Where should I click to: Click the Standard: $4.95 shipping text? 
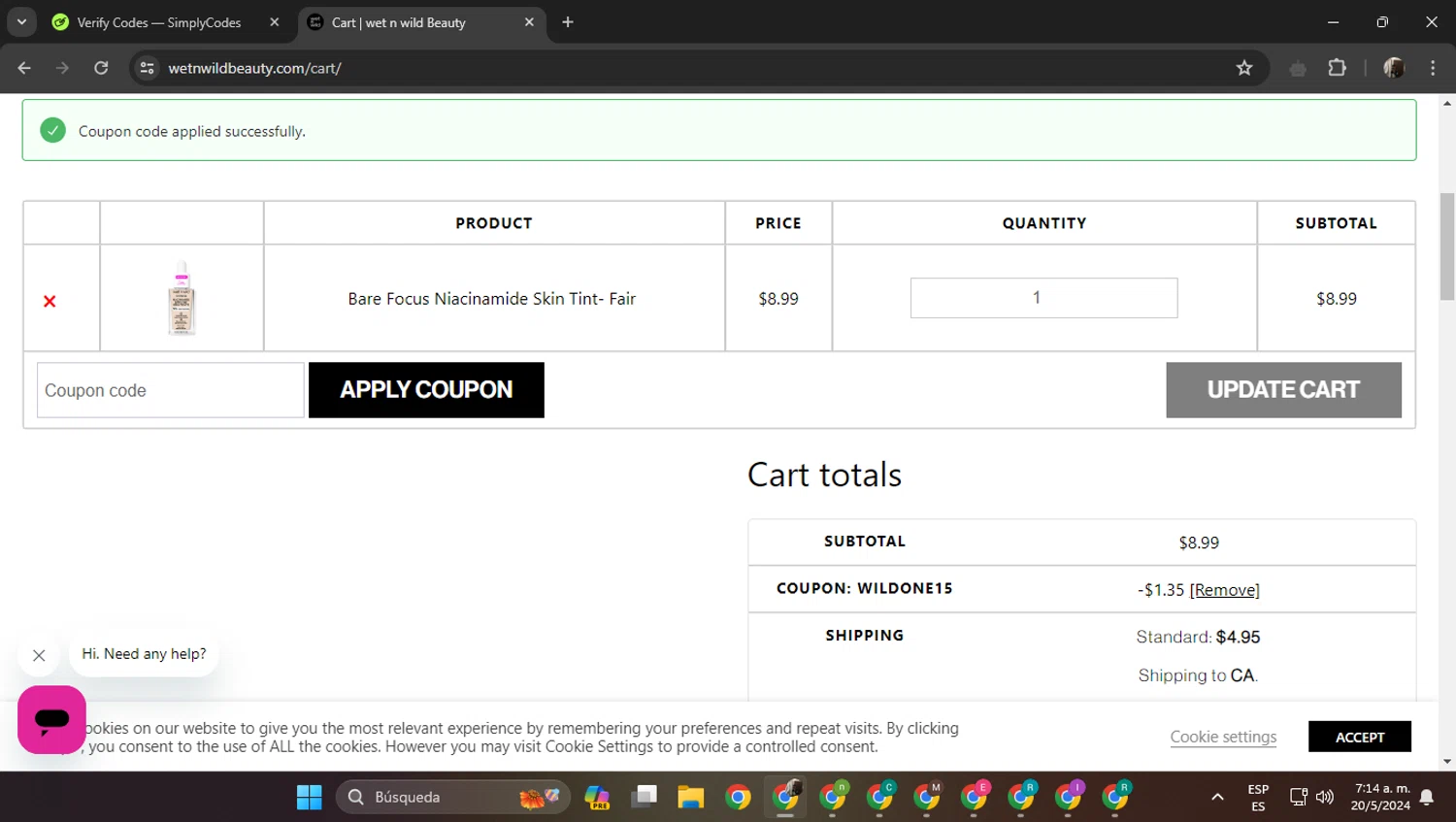[x=1198, y=637]
